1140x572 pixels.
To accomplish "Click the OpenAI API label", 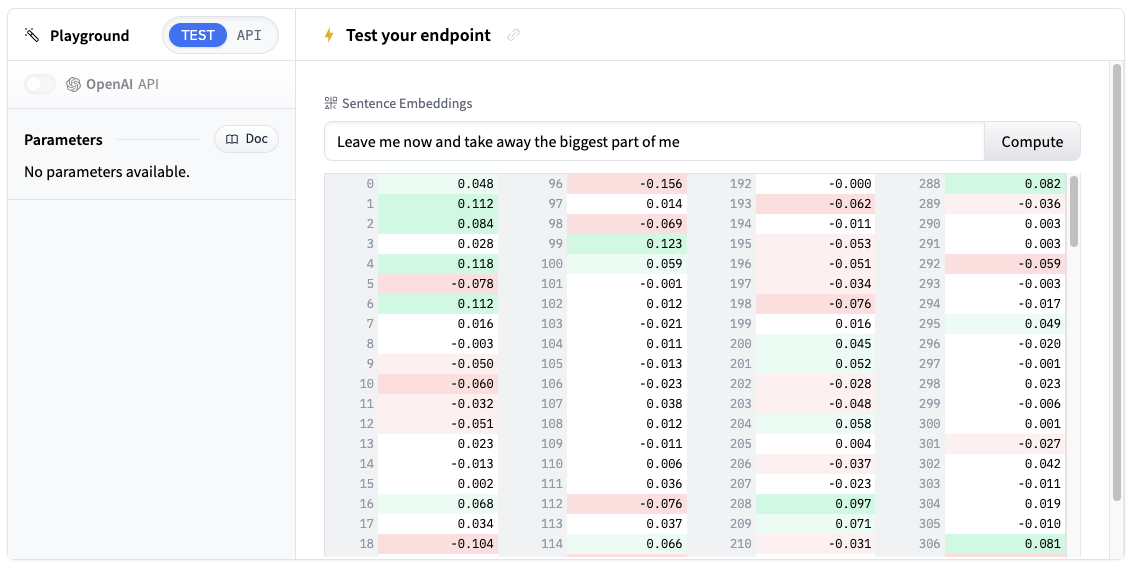I will pyautogui.click(x=122, y=84).
